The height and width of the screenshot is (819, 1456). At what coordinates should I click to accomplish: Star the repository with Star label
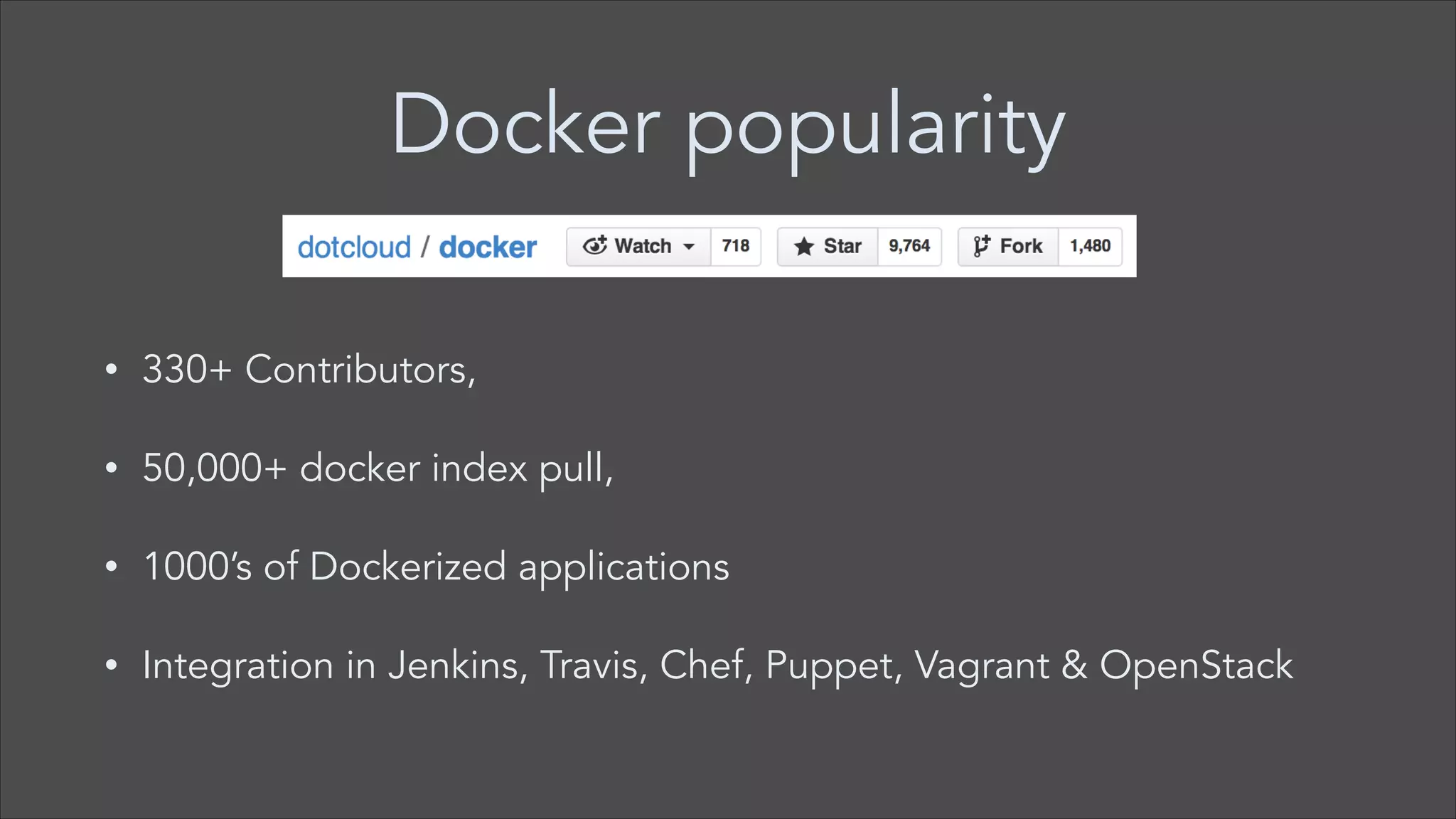[x=842, y=246]
